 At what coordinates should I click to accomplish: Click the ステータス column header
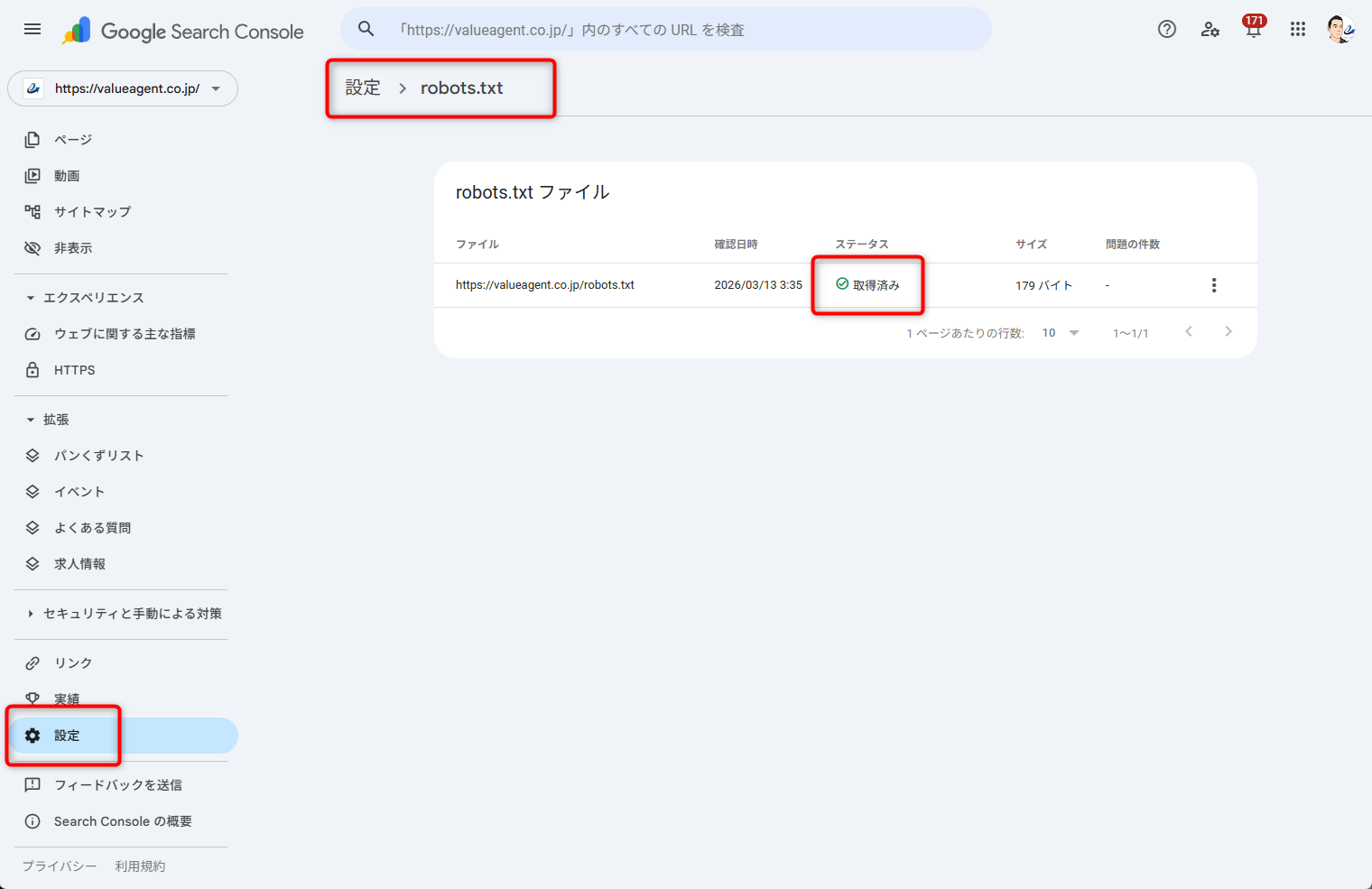862,245
